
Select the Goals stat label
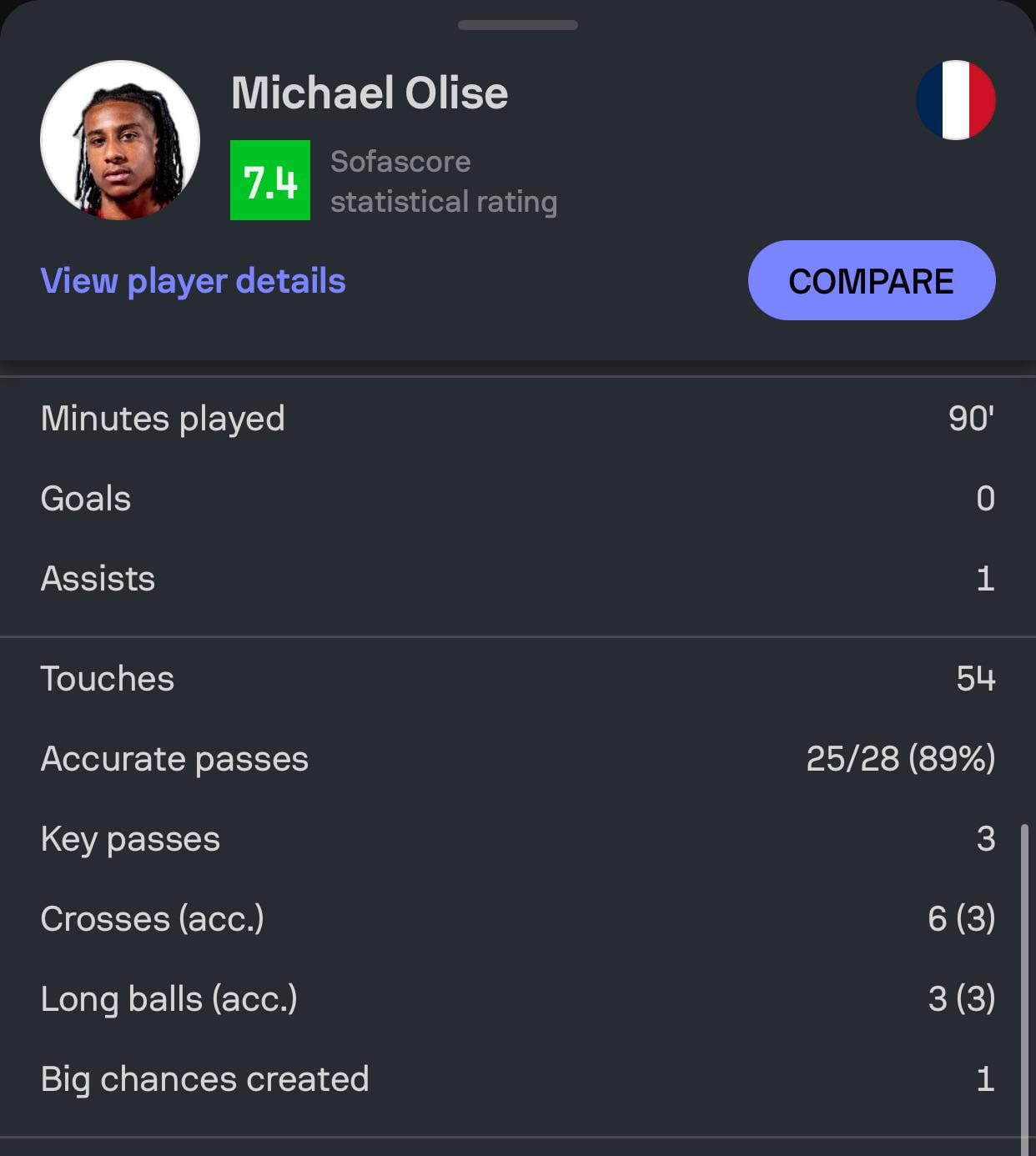coord(86,499)
